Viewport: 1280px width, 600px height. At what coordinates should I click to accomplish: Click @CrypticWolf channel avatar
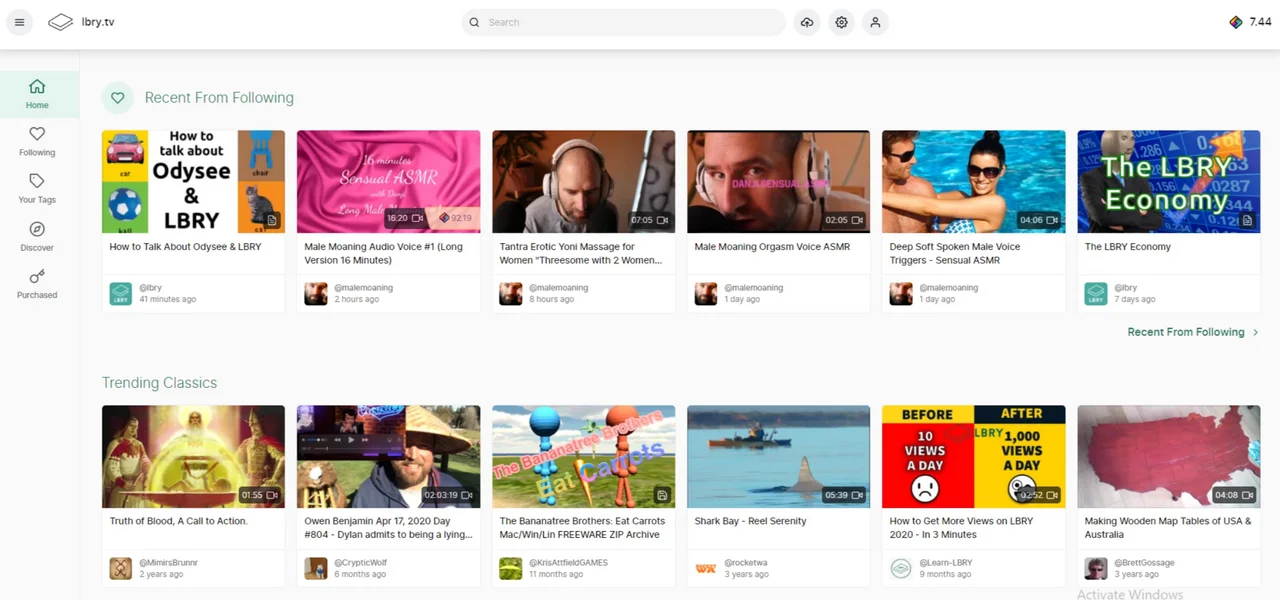[x=315, y=568]
